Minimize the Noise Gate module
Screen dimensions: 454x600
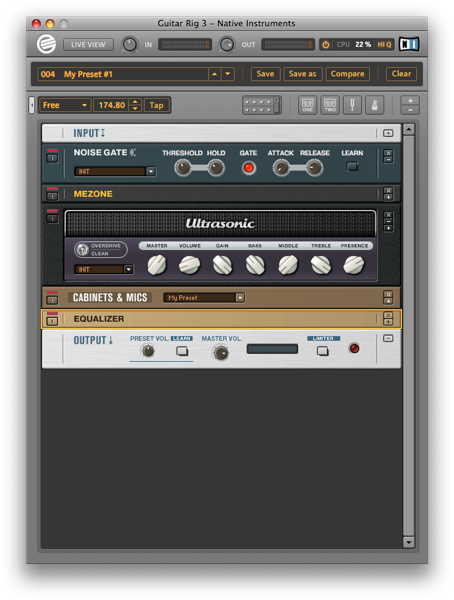pos(388,160)
